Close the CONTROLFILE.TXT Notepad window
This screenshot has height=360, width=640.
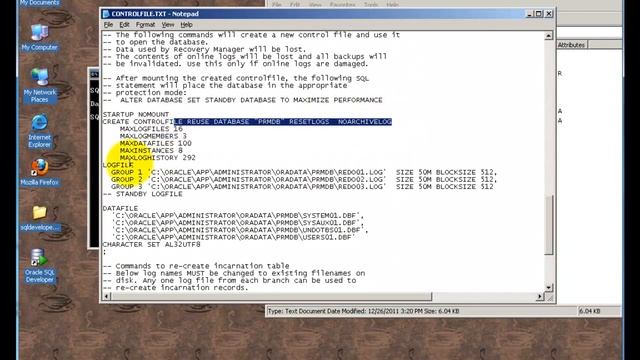coord(549,14)
